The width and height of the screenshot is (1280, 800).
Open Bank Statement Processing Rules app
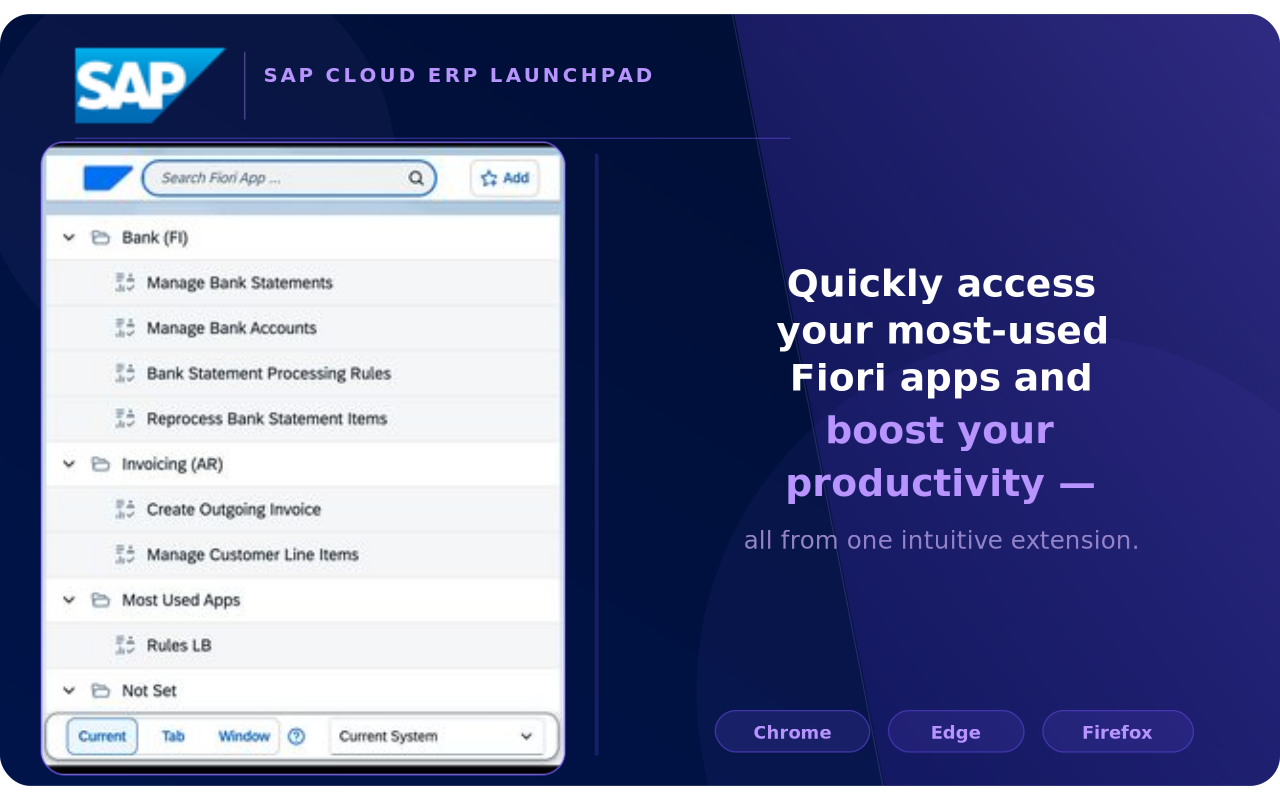coord(303,373)
